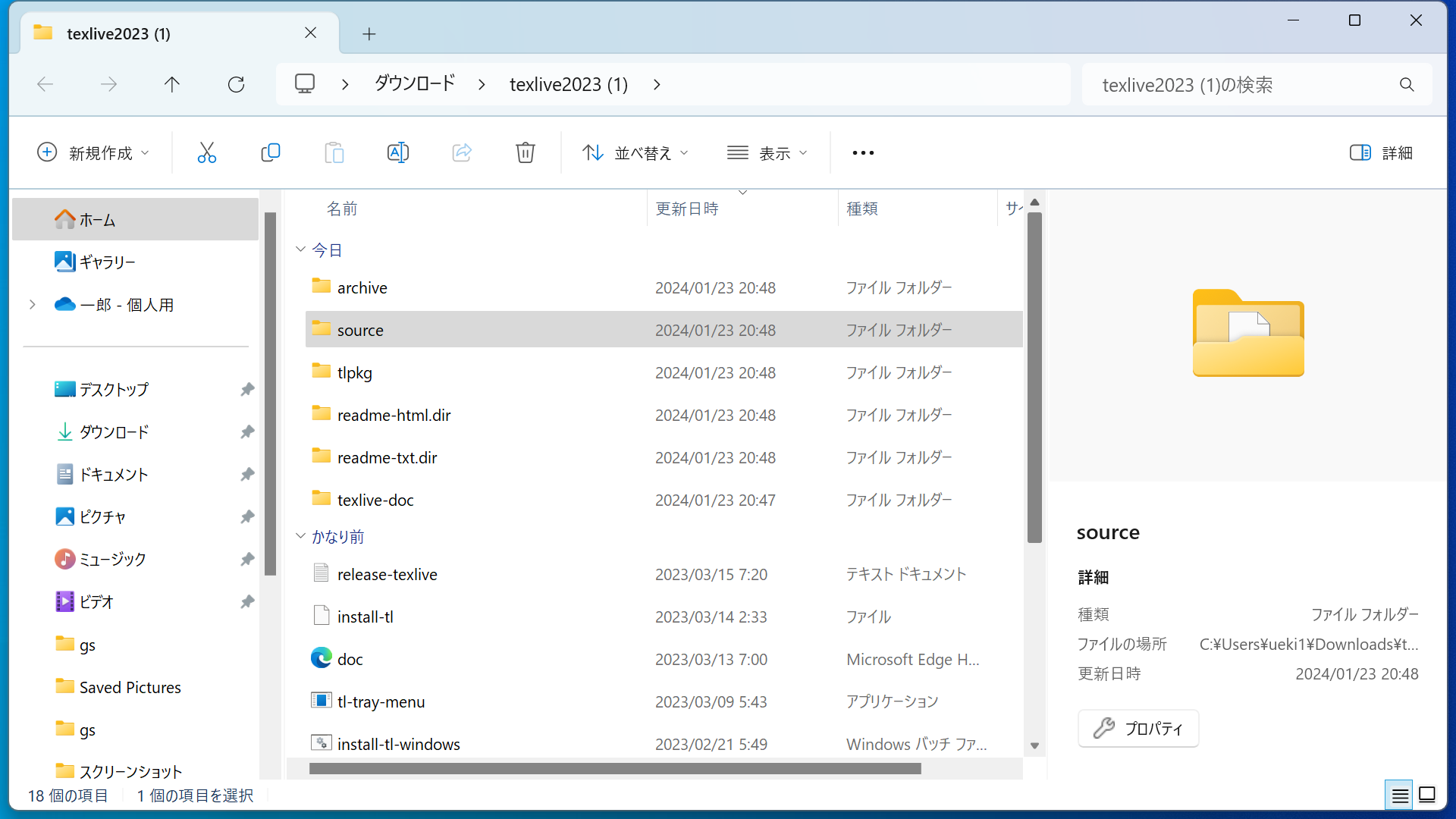Collapse the 今日 group

click(300, 249)
